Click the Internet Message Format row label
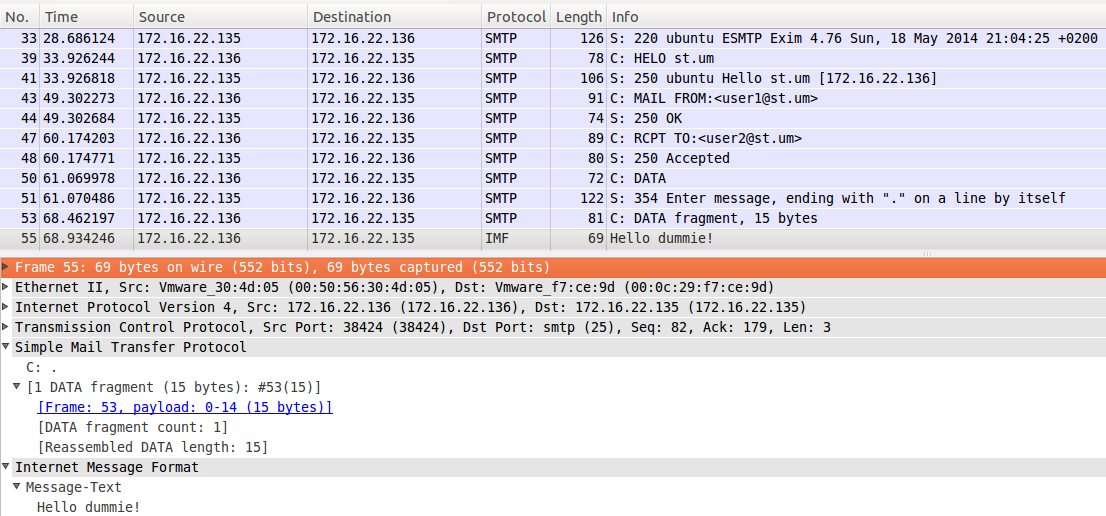 click(107, 467)
